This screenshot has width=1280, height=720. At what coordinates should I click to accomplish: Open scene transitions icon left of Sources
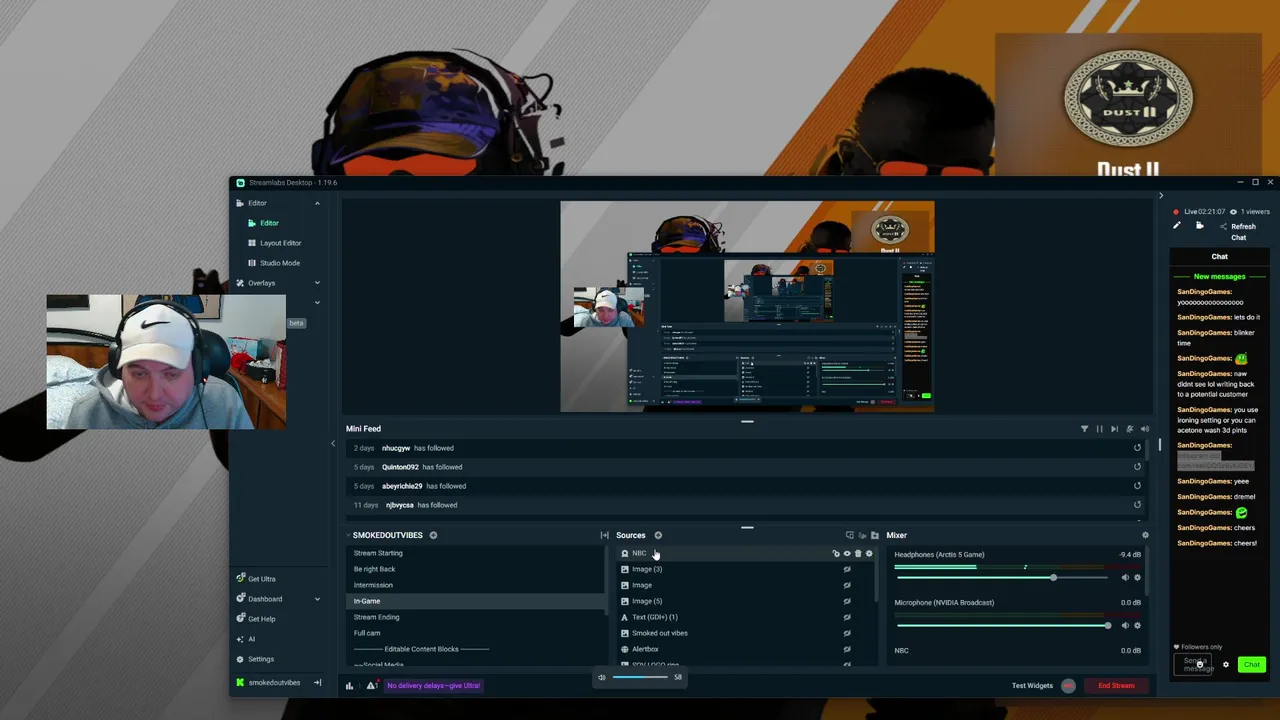[604, 535]
